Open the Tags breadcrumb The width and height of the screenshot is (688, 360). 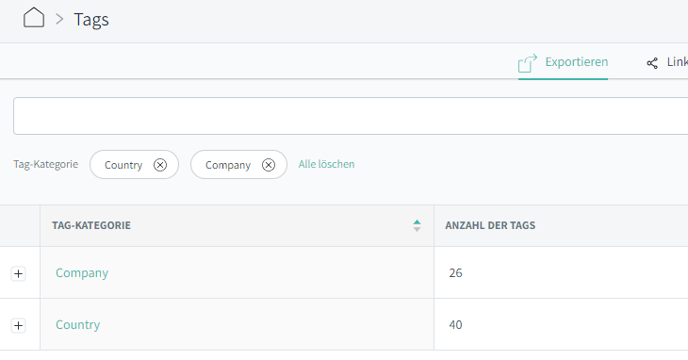coord(91,20)
